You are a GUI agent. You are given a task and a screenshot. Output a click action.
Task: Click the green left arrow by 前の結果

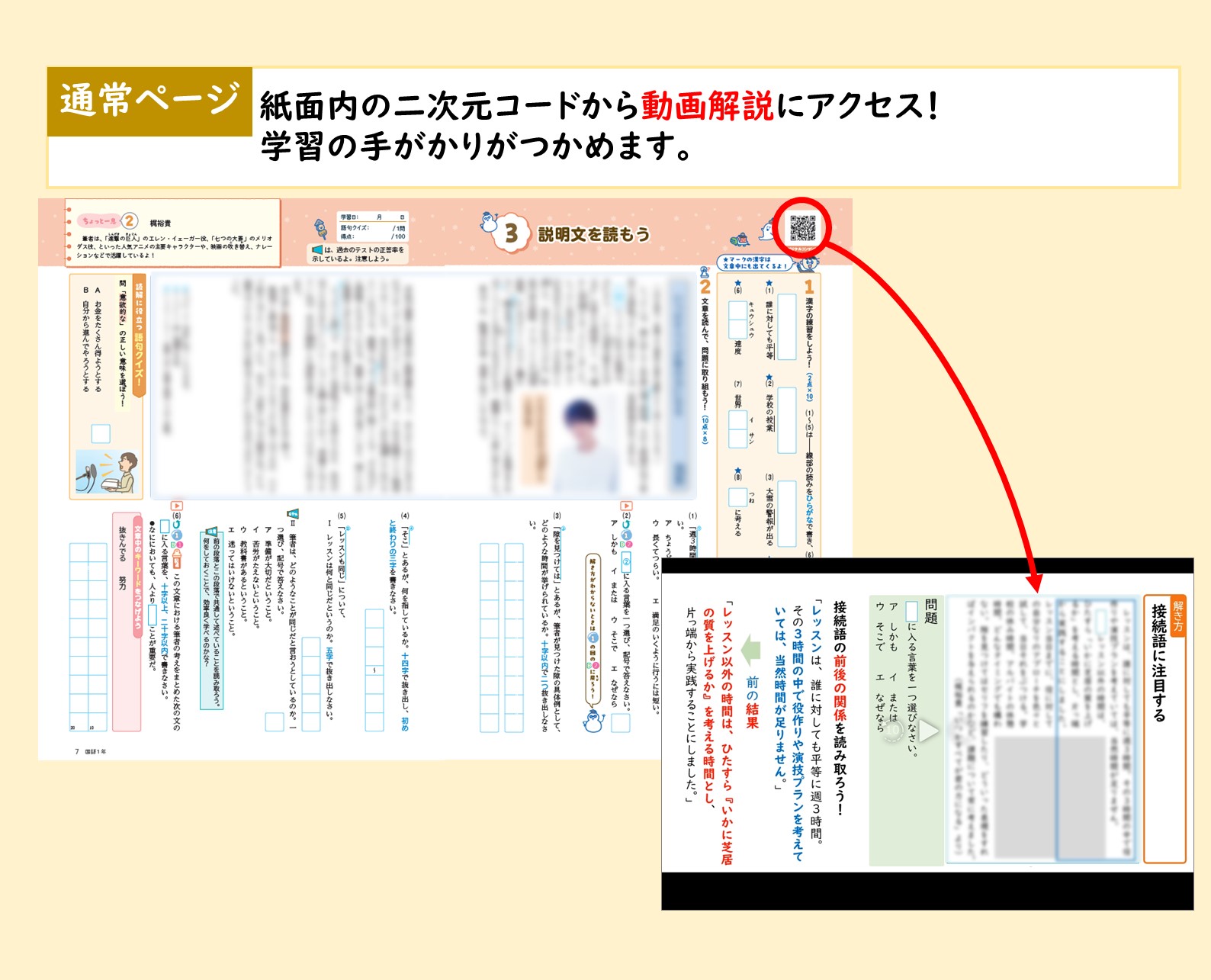[752, 649]
